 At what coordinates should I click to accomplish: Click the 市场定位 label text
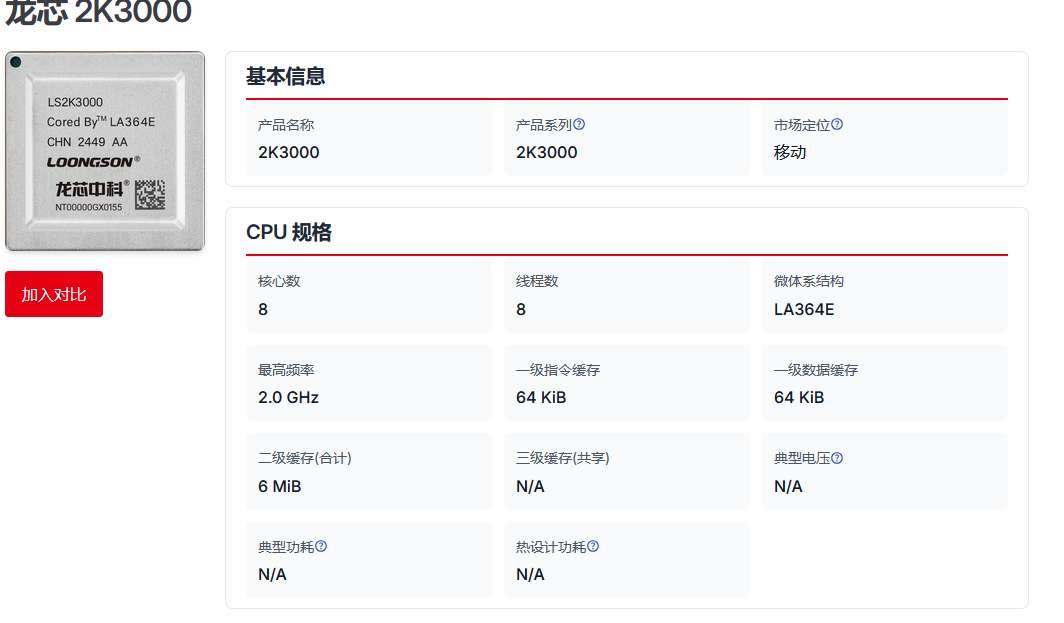[801, 125]
